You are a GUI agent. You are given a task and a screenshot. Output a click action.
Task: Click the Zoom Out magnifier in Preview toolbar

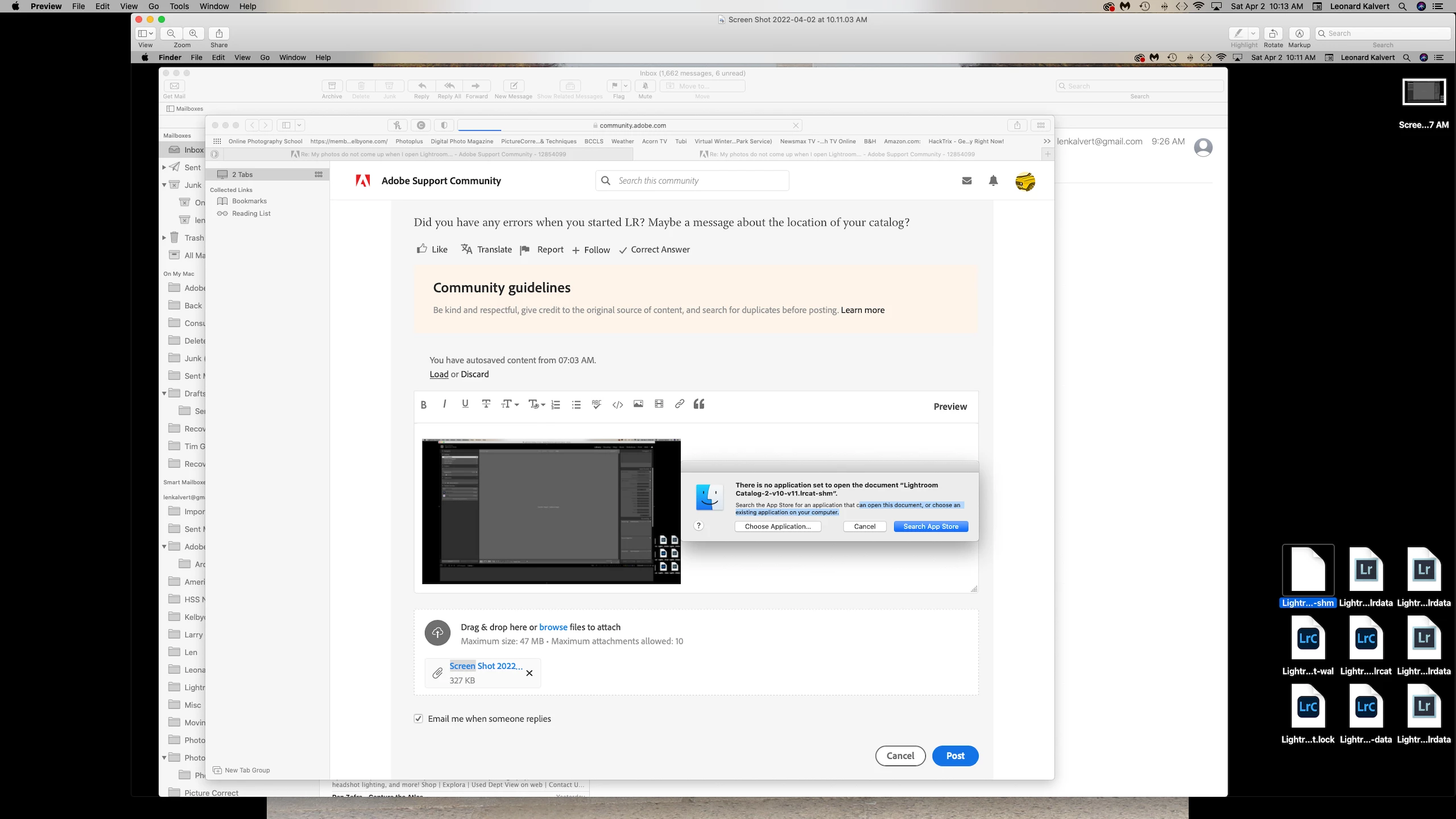tap(171, 34)
